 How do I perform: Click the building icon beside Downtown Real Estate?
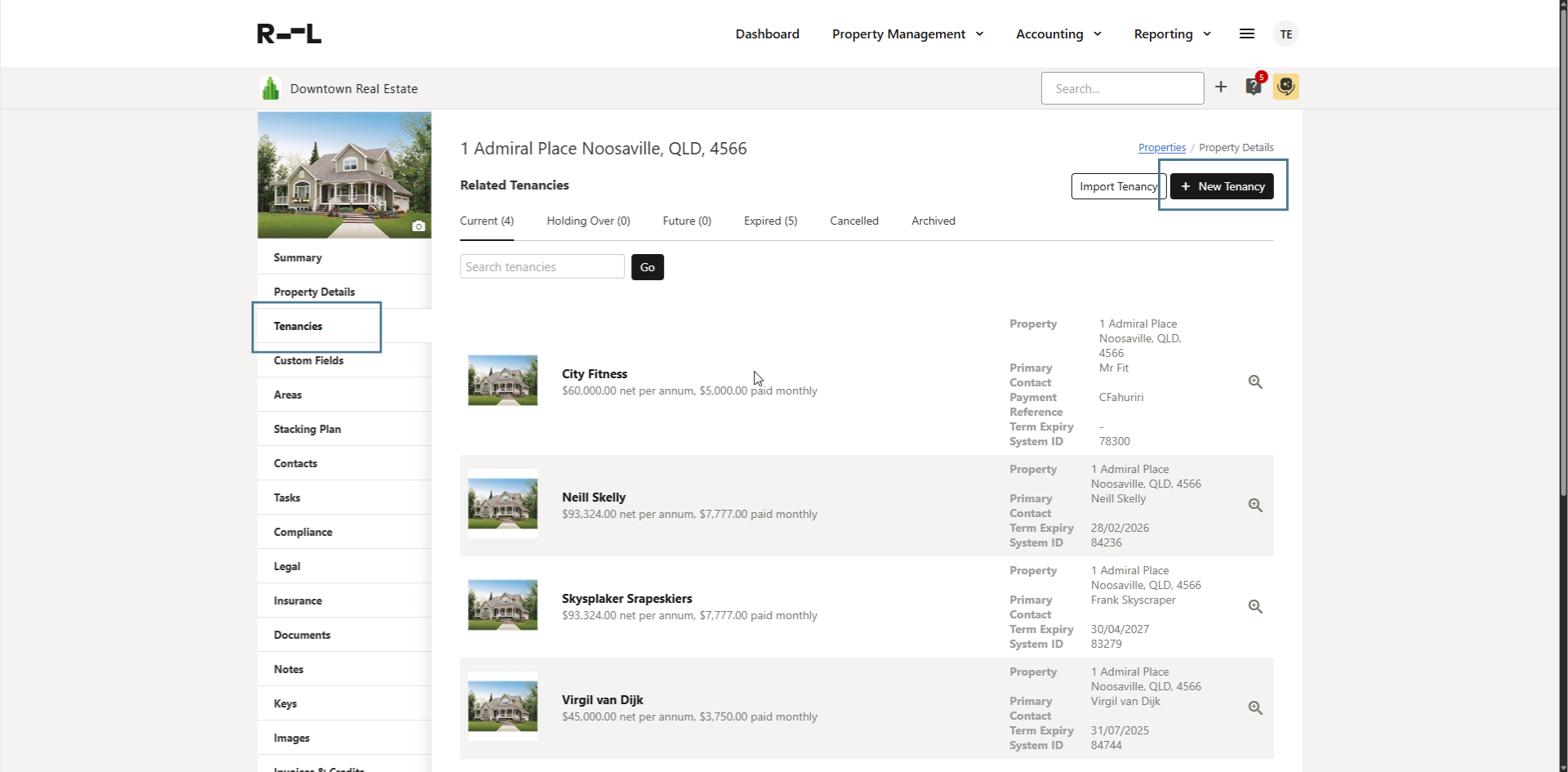point(270,88)
